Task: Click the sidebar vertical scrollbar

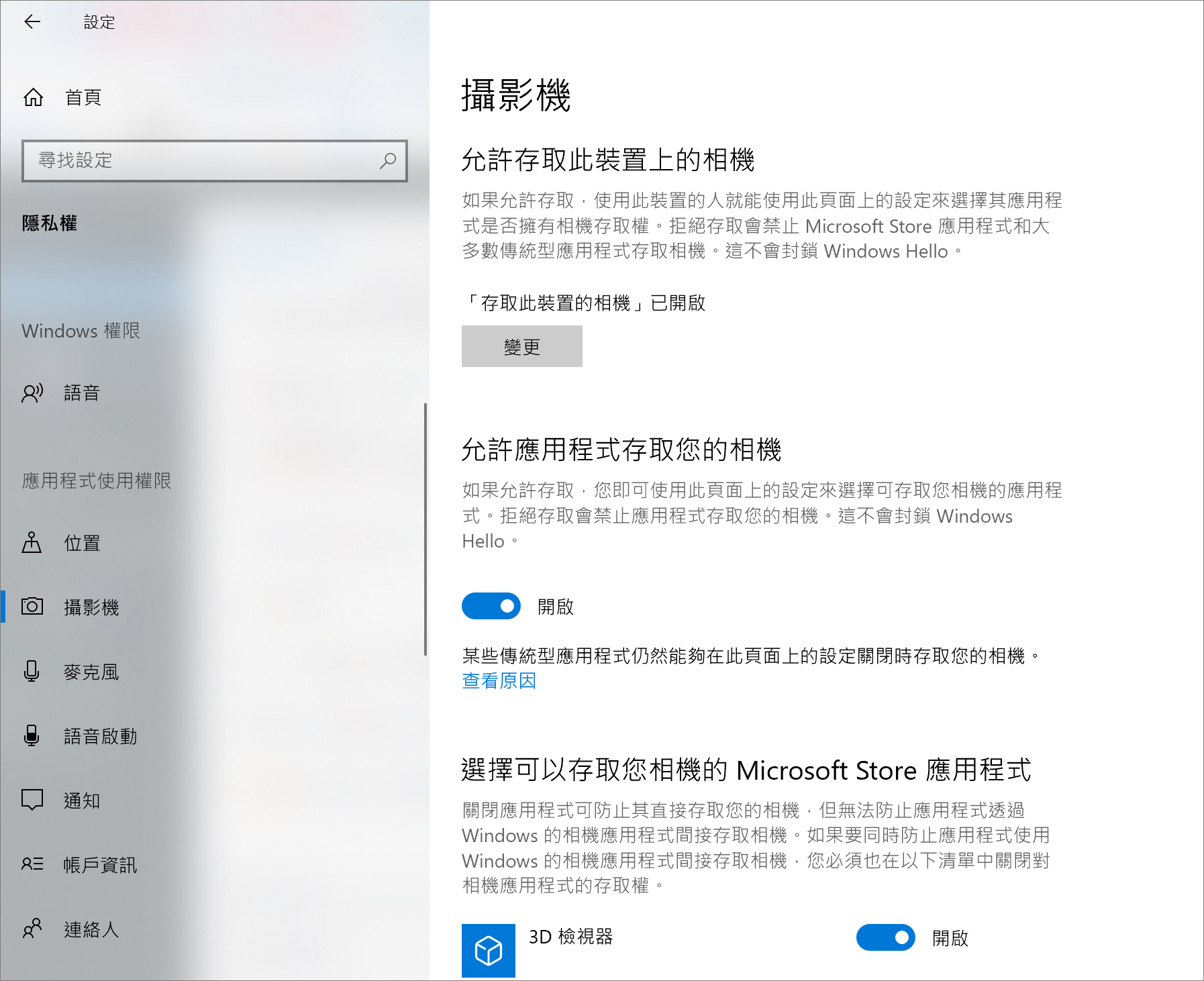Action: (425, 529)
